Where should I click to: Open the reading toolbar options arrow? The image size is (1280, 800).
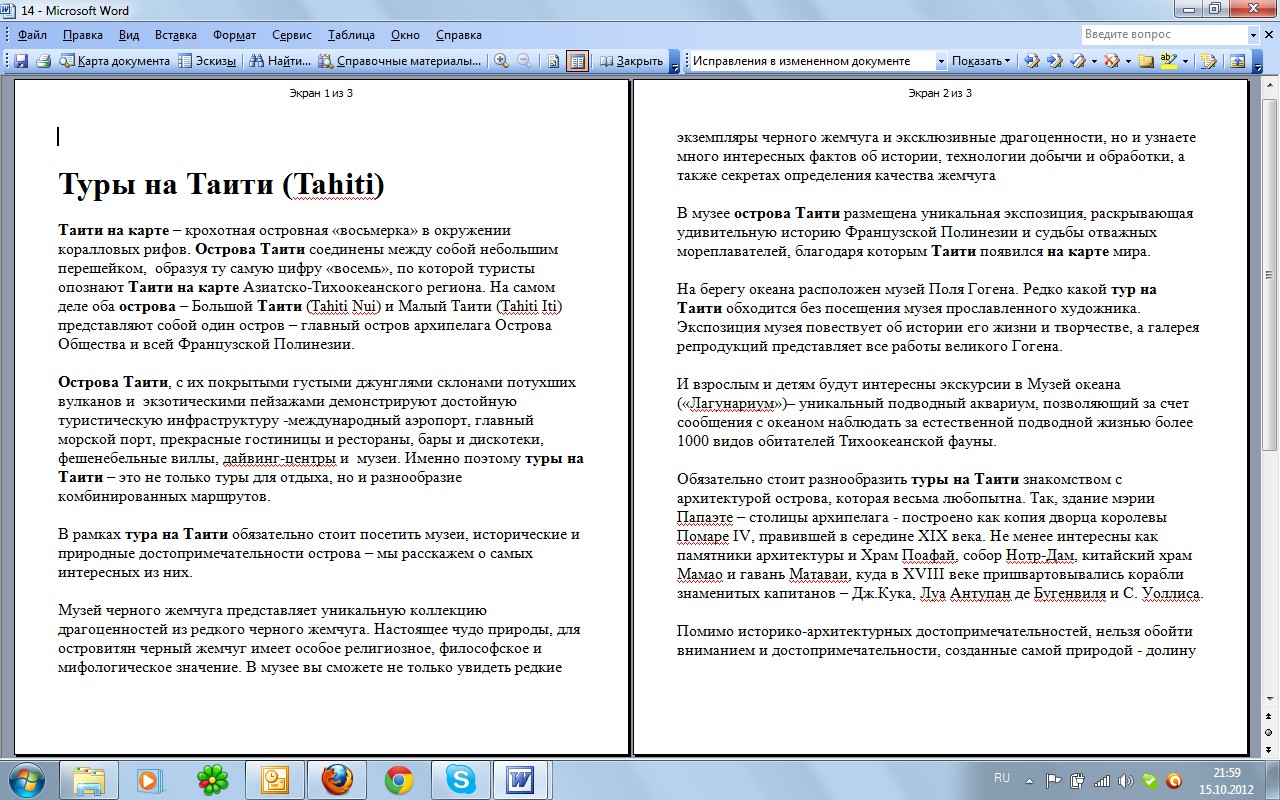click(x=675, y=62)
